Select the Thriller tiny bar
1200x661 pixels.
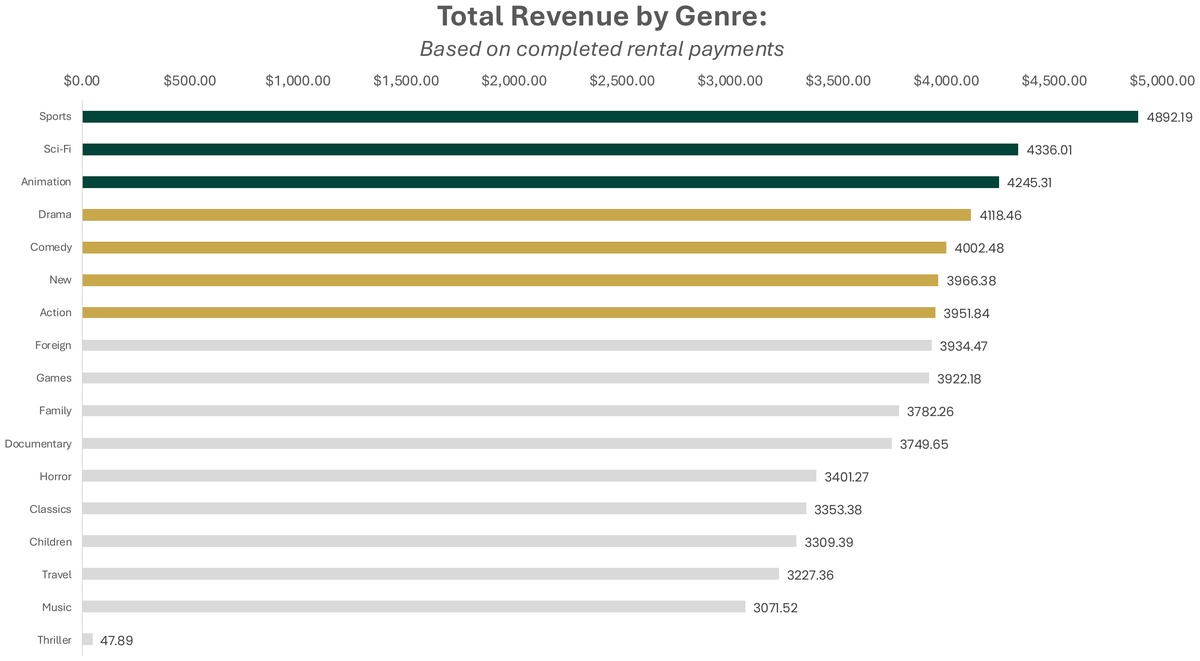86,639
